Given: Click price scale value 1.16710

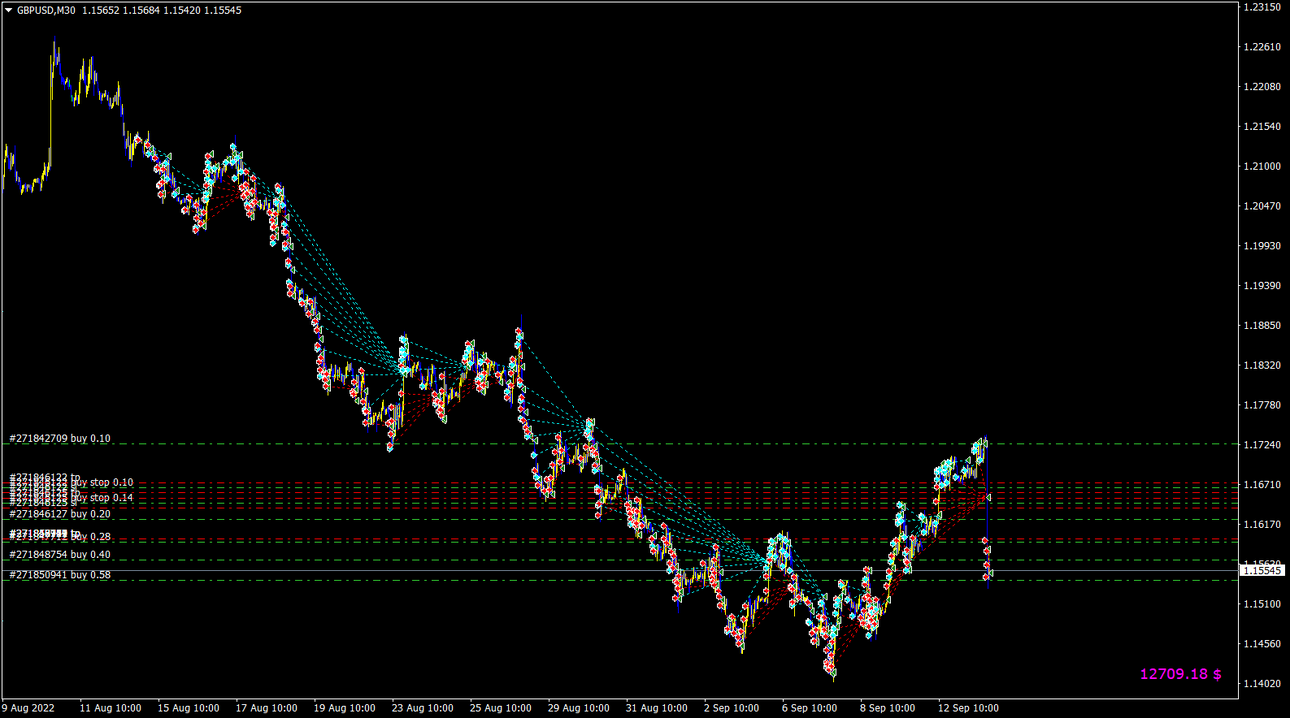Looking at the screenshot, I should [x=1261, y=485].
